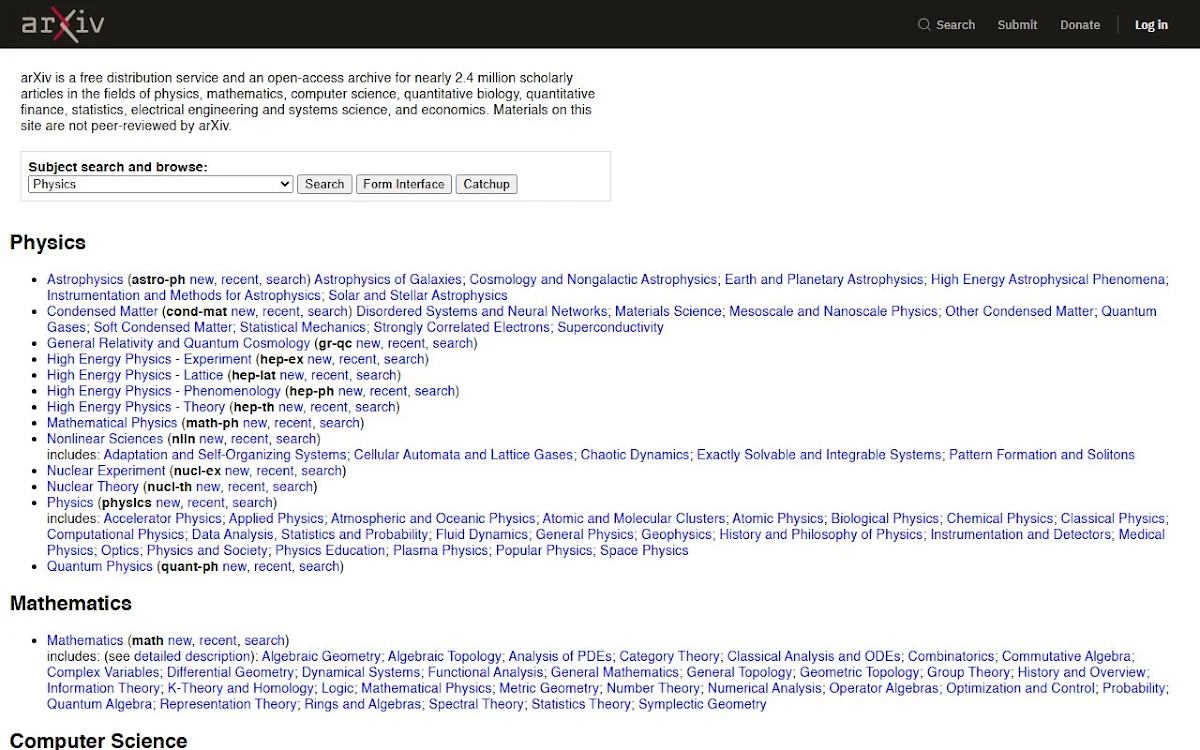Viewport: 1200px width, 750px height.
Task: Open Adaptation and Self-Organizing Systems
Action: tap(225, 455)
